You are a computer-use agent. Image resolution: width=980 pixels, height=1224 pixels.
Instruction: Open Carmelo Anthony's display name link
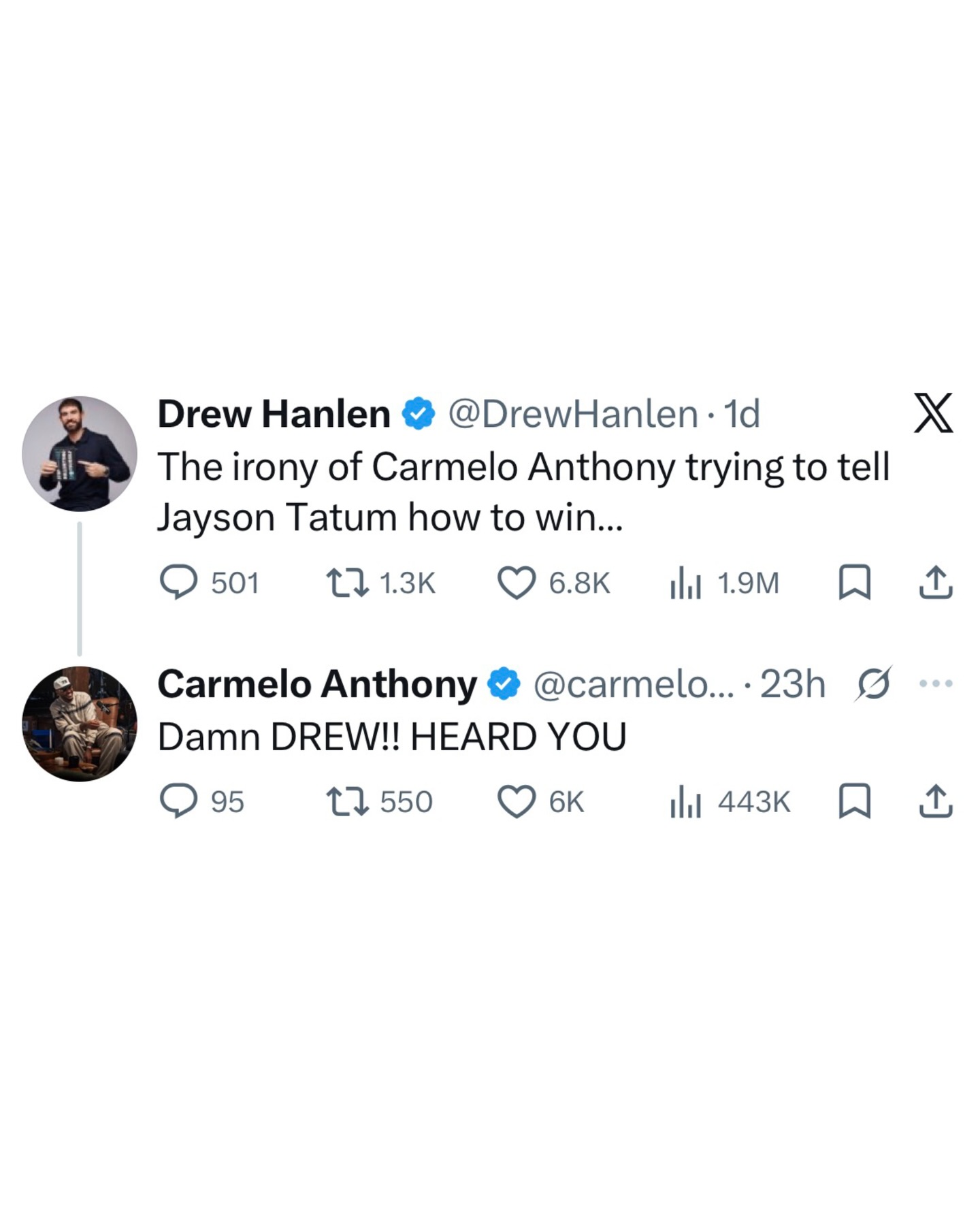pyautogui.click(x=317, y=683)
